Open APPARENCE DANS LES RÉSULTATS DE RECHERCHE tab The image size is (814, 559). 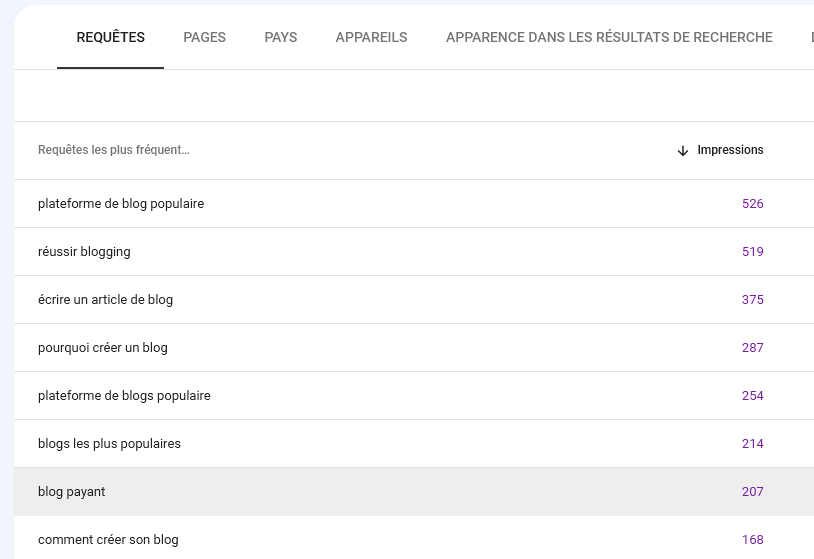click(x=609, y=37)
